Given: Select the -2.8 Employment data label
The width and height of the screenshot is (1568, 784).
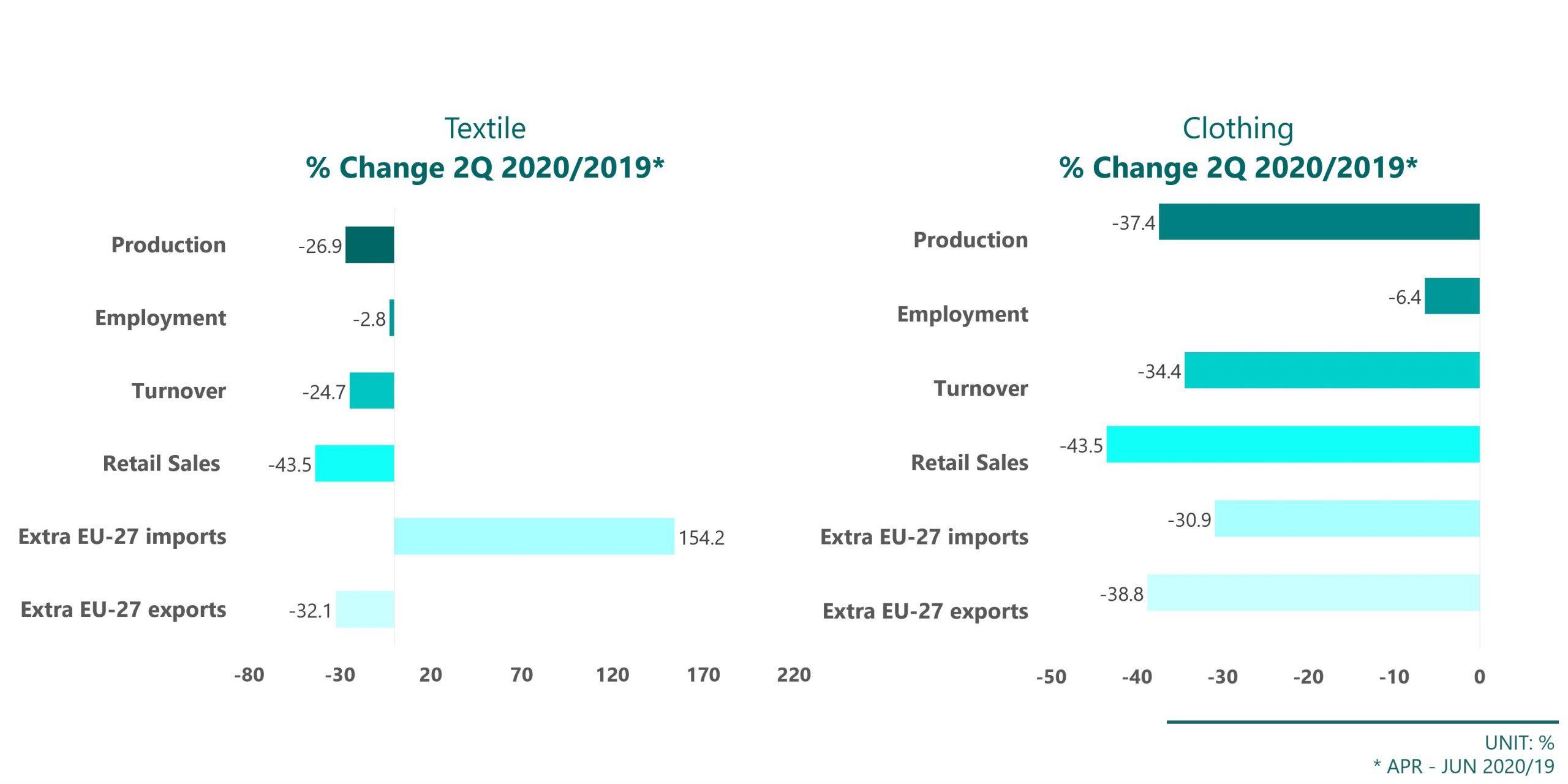Looking at the screenshot, I should coord(369,319).
